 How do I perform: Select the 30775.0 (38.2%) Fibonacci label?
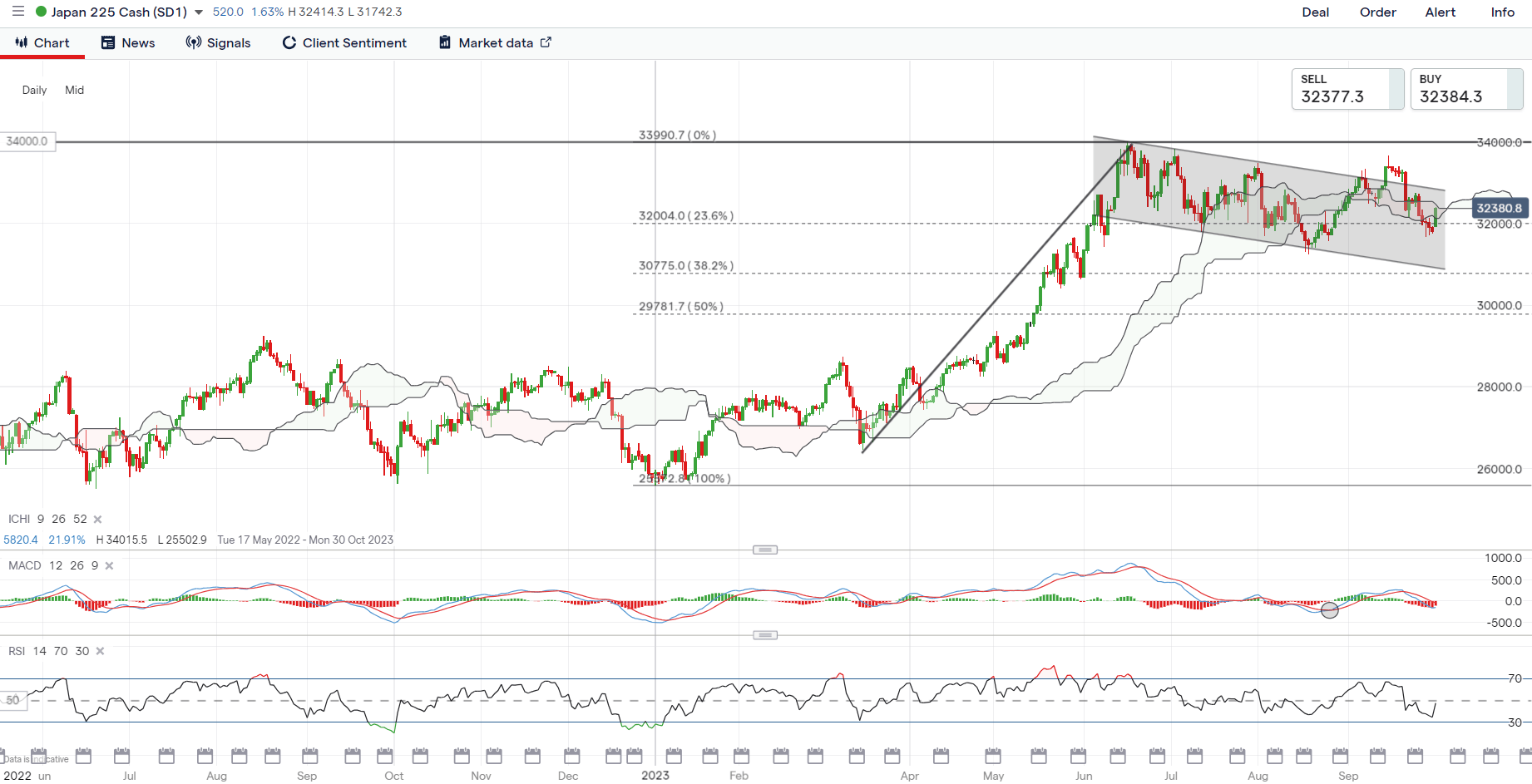[x=686, y=266]
